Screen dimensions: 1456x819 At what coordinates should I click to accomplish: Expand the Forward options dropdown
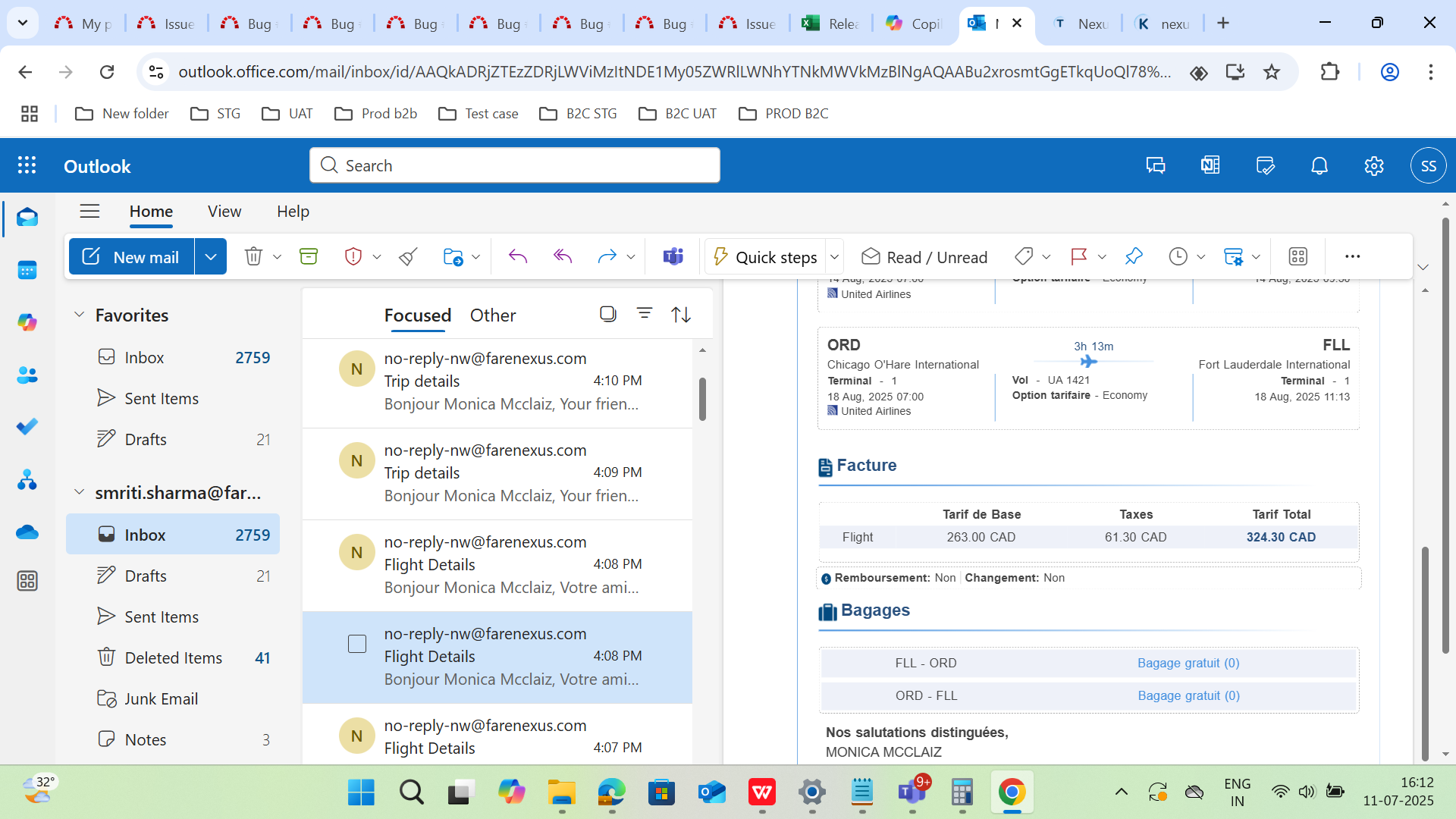click(x=631, y=257)
